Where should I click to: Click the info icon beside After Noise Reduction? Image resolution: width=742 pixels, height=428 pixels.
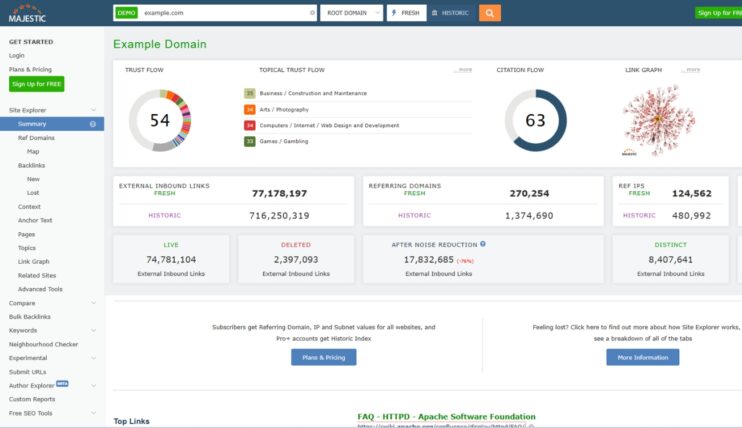(x=483, y=243)
